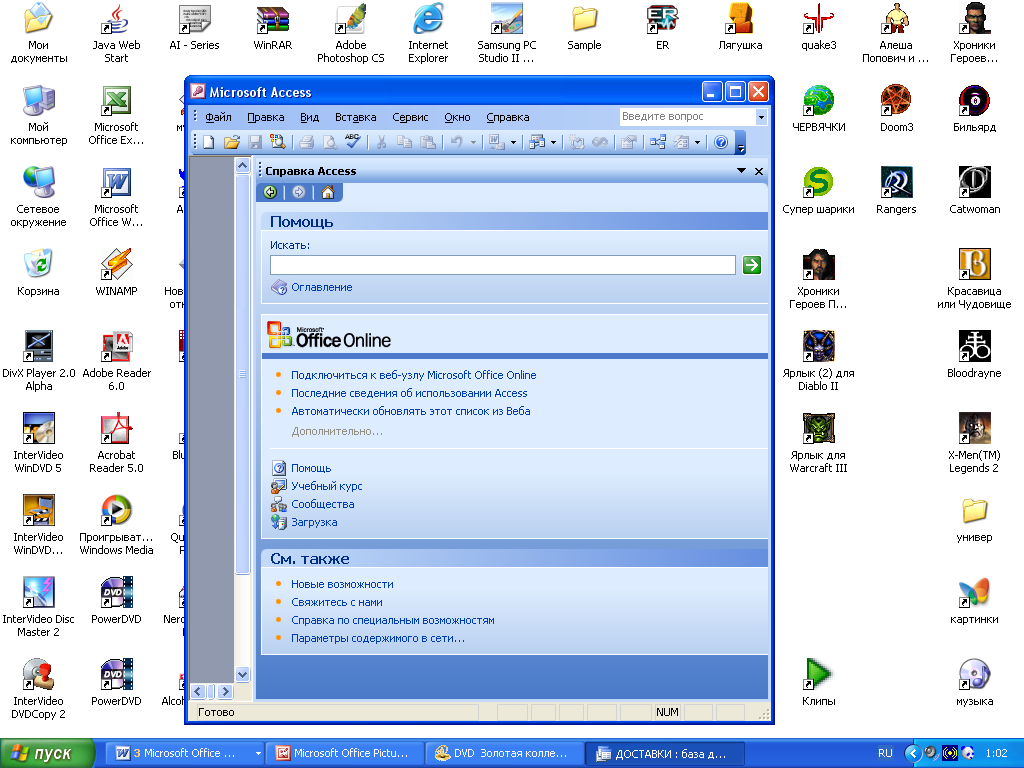Viewport: 1024px width, 768px height.
Task: Open the toolbar options dropdown at the toolbar end
Action: [741, 144]
